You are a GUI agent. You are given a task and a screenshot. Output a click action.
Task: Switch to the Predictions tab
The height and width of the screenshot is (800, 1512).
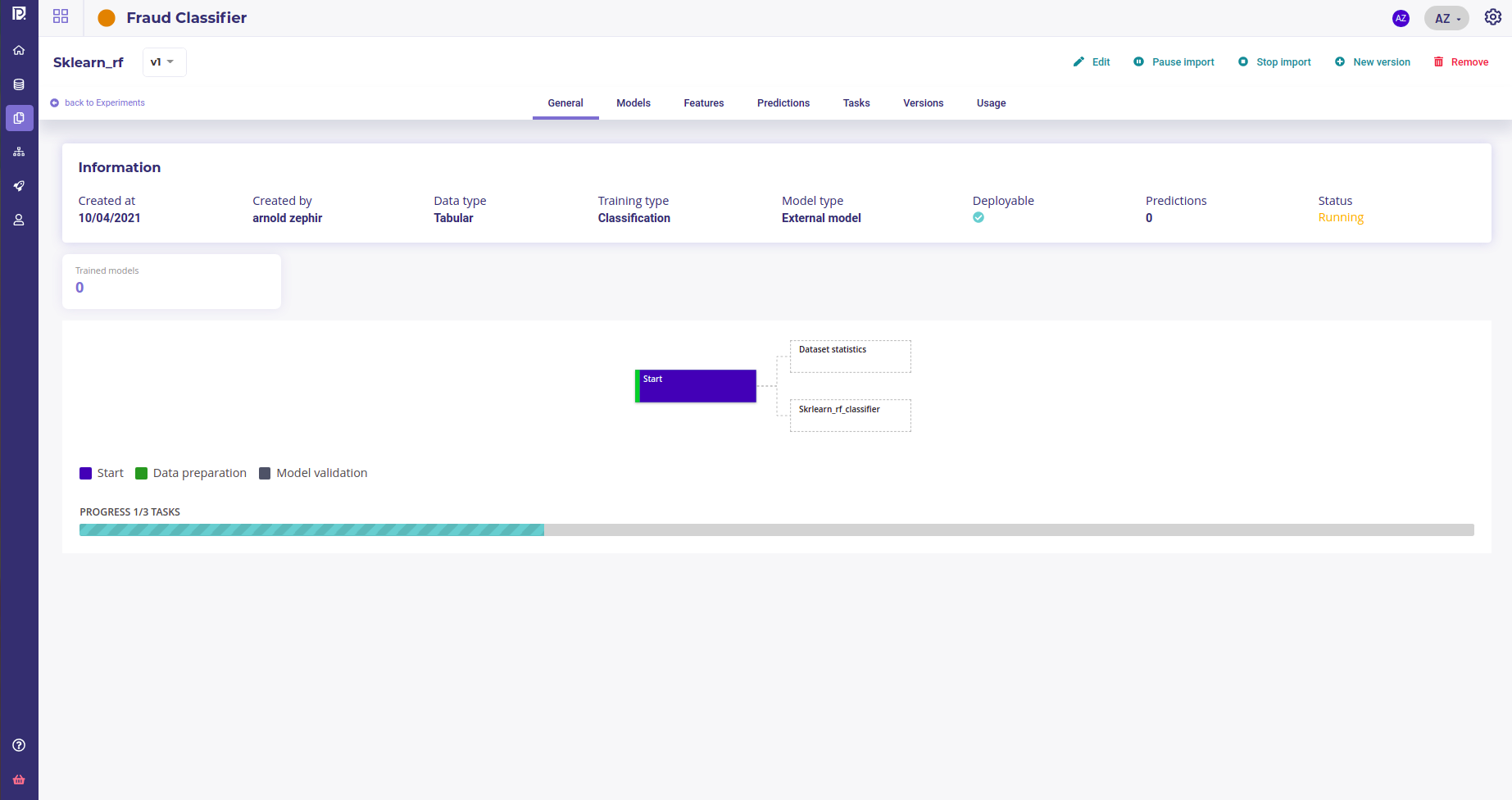tap(783, 103)
